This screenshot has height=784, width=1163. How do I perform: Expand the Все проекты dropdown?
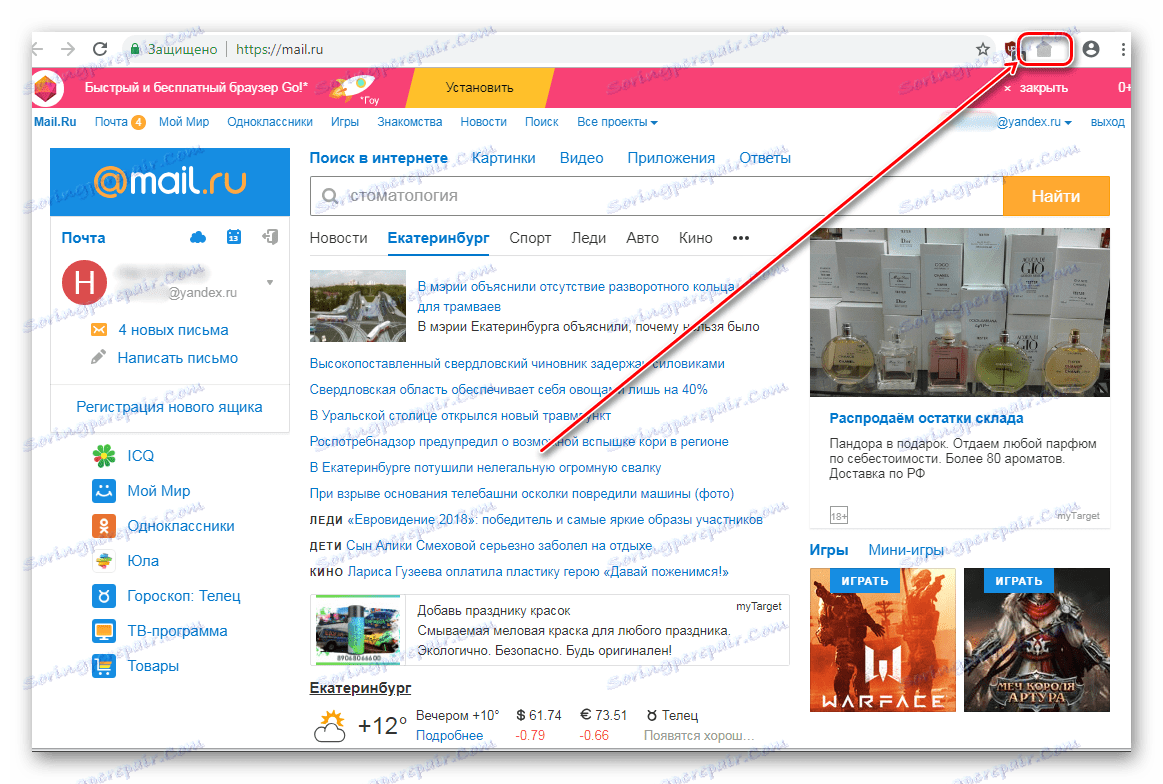tap(617, 122)
